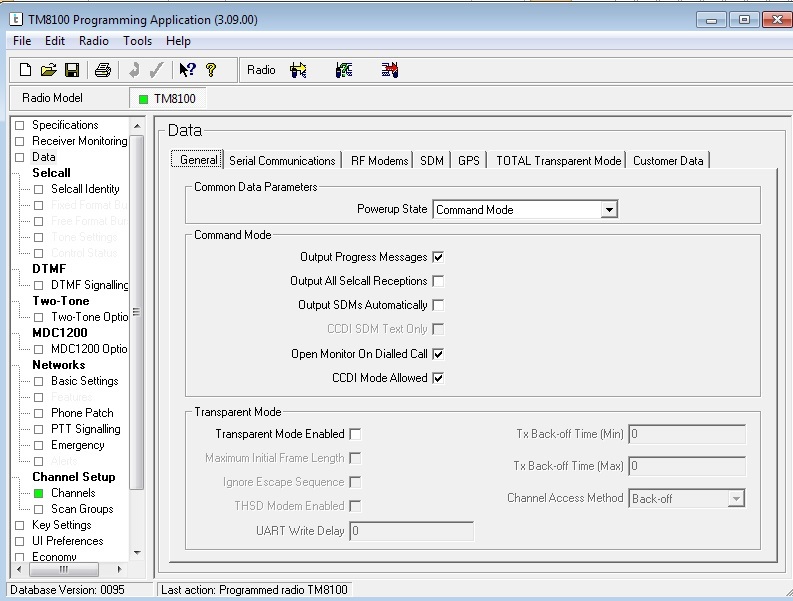Toggle CCDI Mode Allowed checkbox

[x=438, y=378]
